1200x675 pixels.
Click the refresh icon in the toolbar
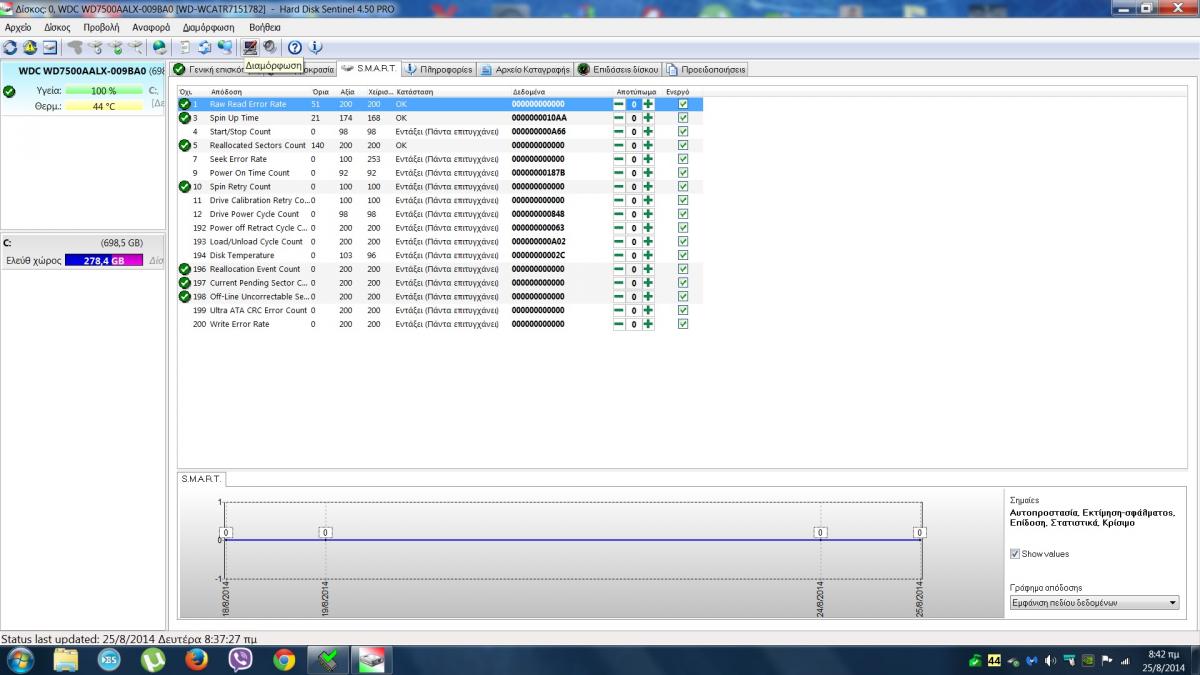pos(10,47)
